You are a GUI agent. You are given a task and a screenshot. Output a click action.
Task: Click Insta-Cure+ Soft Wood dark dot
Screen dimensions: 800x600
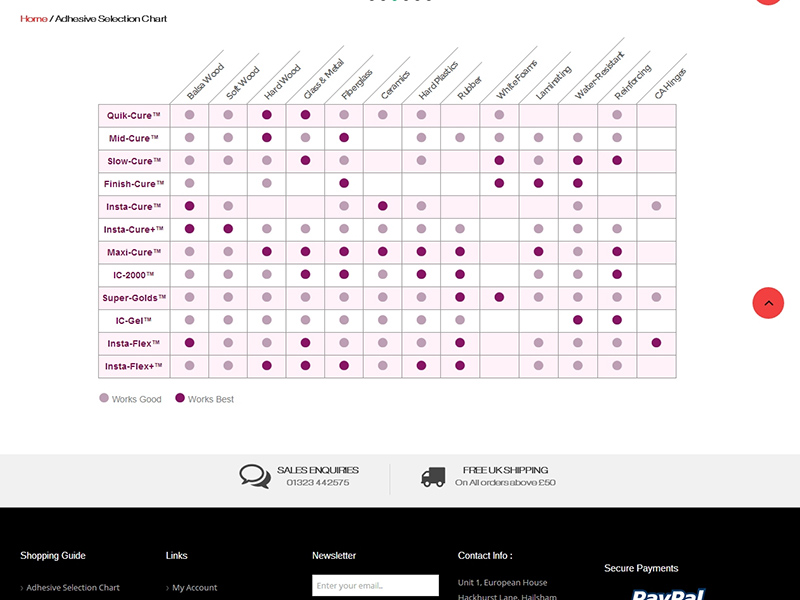[x=228, y=229]
